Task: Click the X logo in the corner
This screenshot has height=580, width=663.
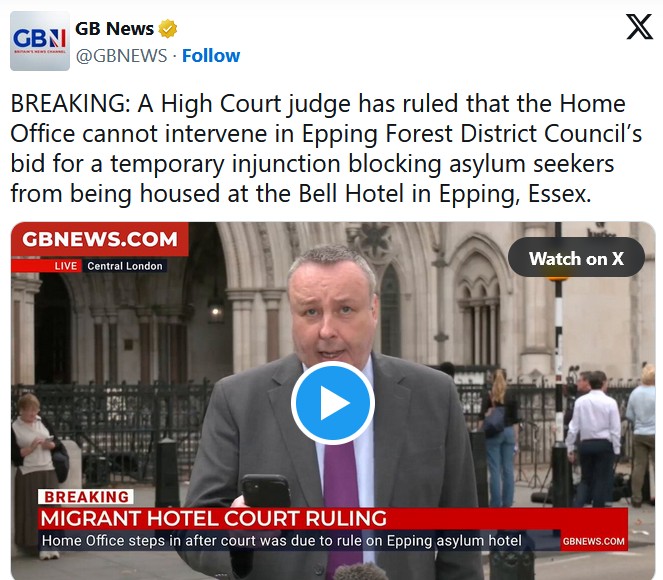Action: pos(639,27)
